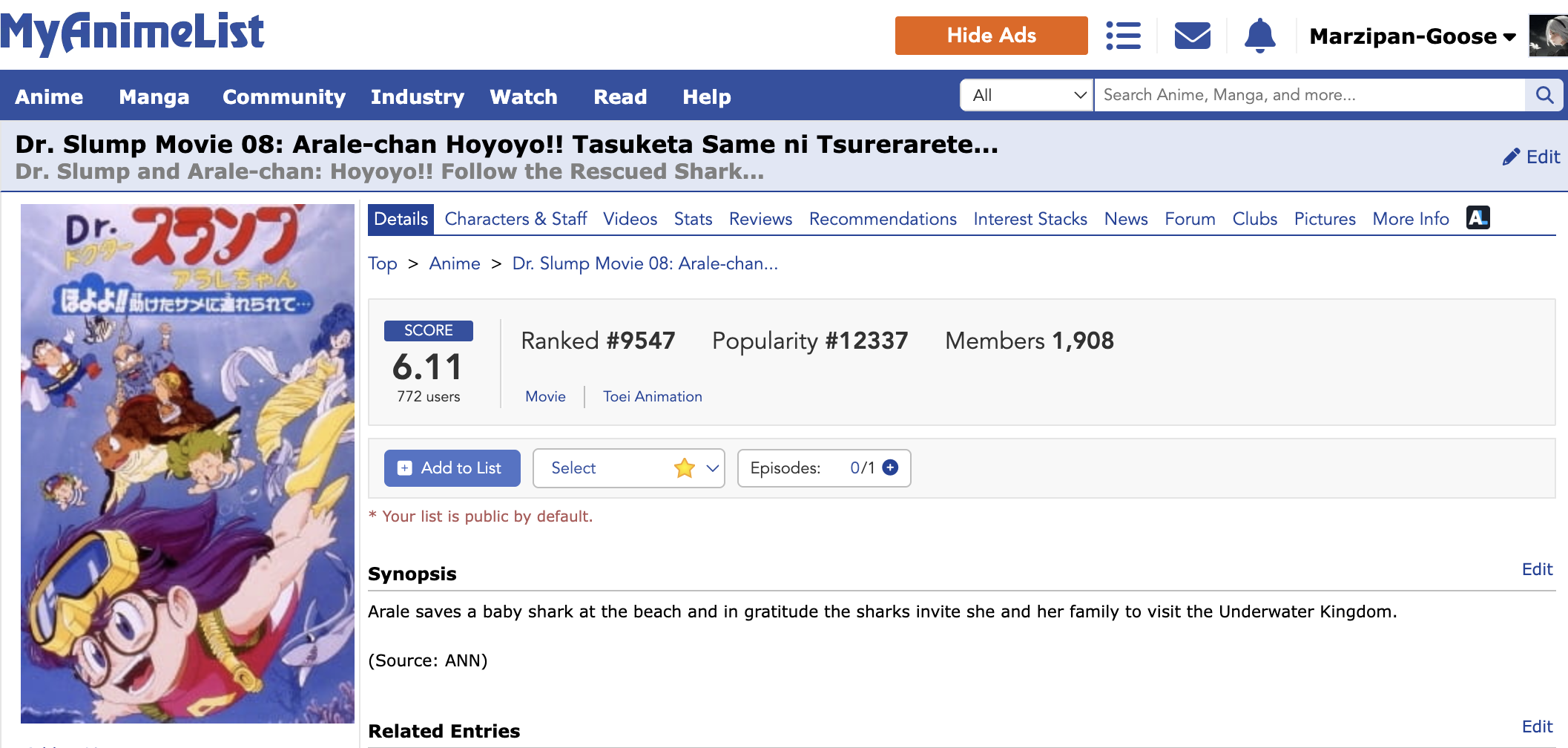Screen dimensions: 1568x748
Task: Open the notifications bell icon
Action: 1260,36
